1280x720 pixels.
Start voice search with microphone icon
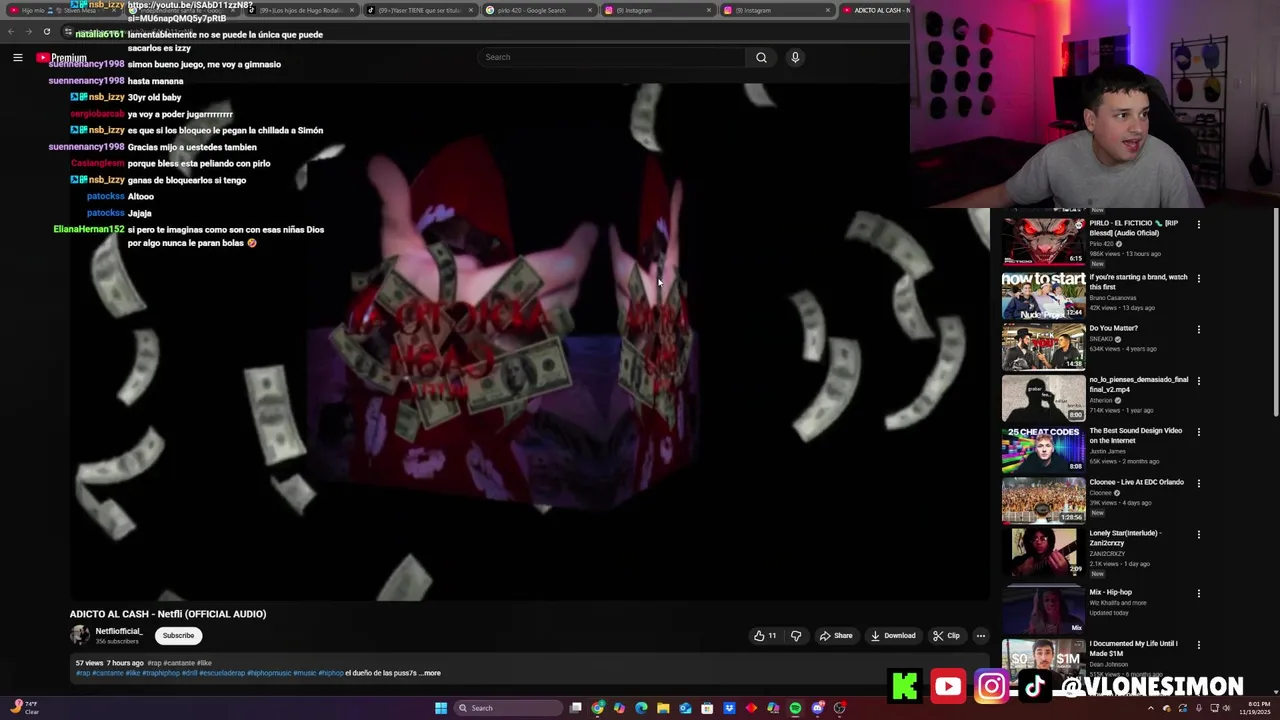pyautogui.click(x=795, y=57)
